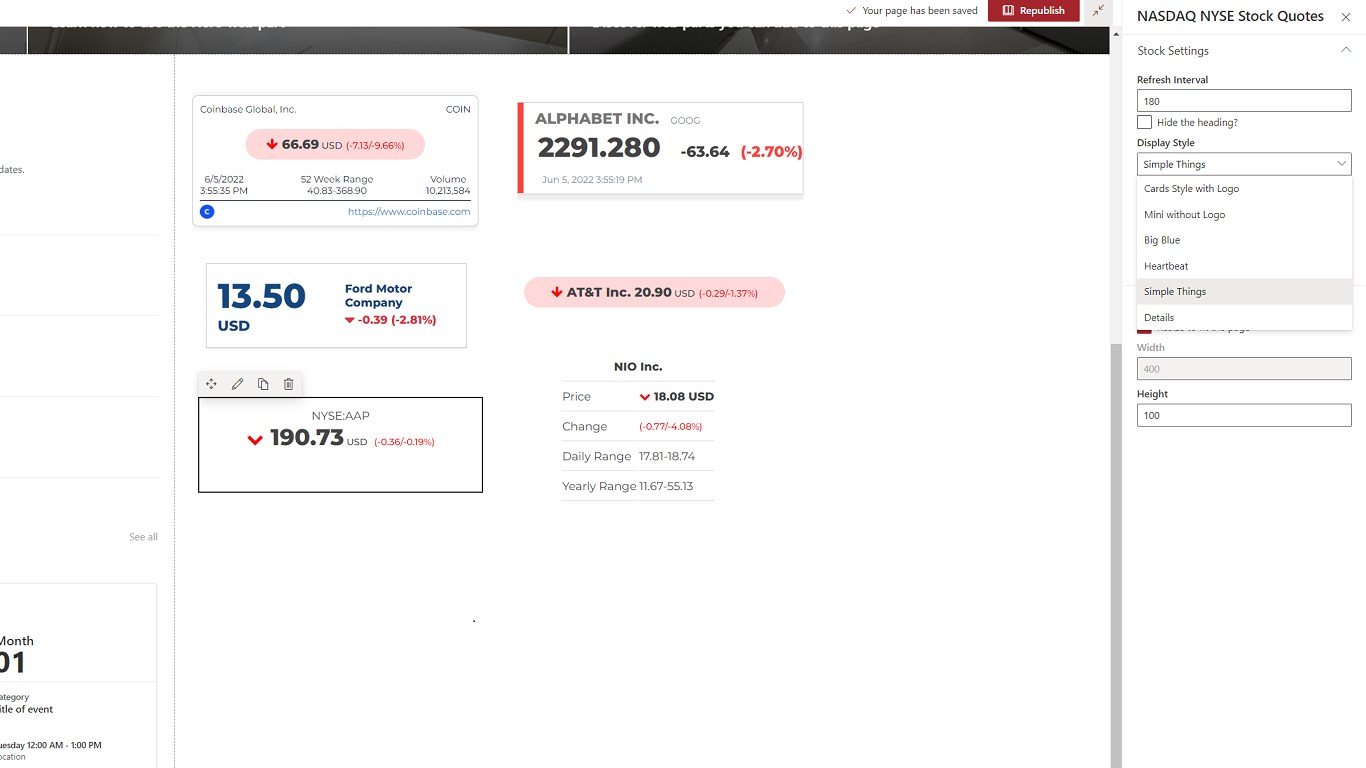
Task: Click the COIN ticker symbol
Action: click(458, 110)
